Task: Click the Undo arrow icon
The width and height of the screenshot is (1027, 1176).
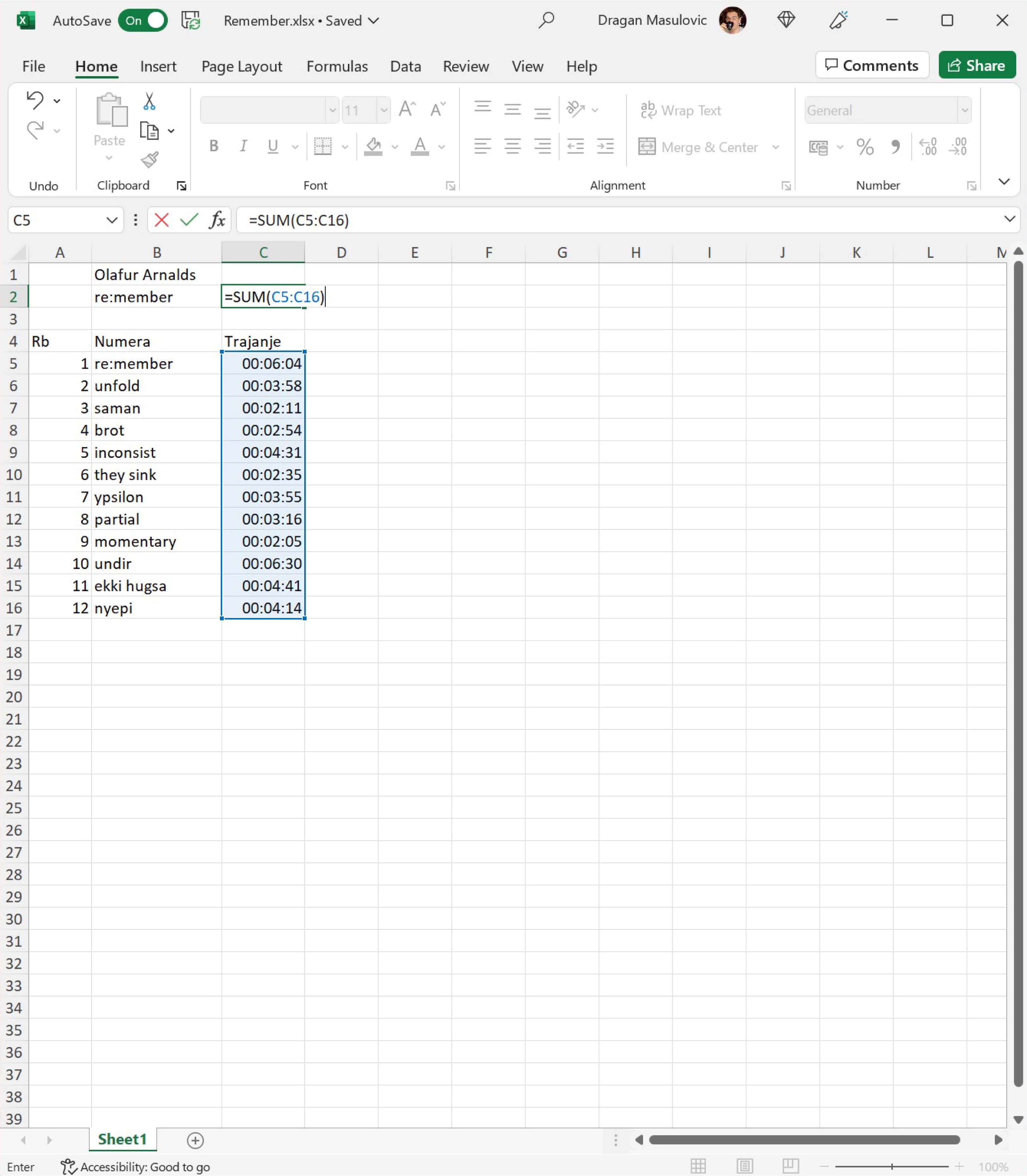Action: pyautogui.click(x=35, y=100)
